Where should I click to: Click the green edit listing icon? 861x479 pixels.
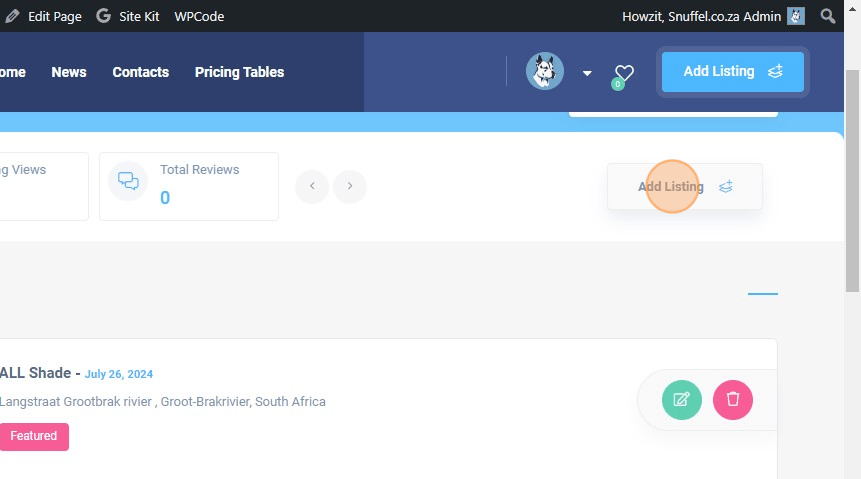[681, 400]
